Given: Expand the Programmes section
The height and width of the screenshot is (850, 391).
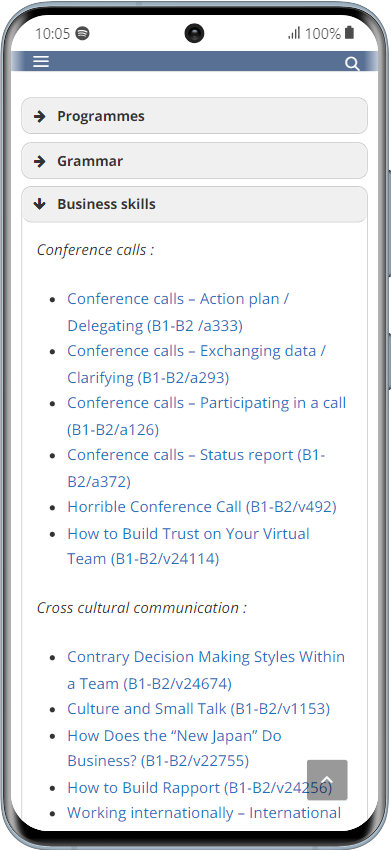Looking at the screenshot, I should click(x=194, y=116).
